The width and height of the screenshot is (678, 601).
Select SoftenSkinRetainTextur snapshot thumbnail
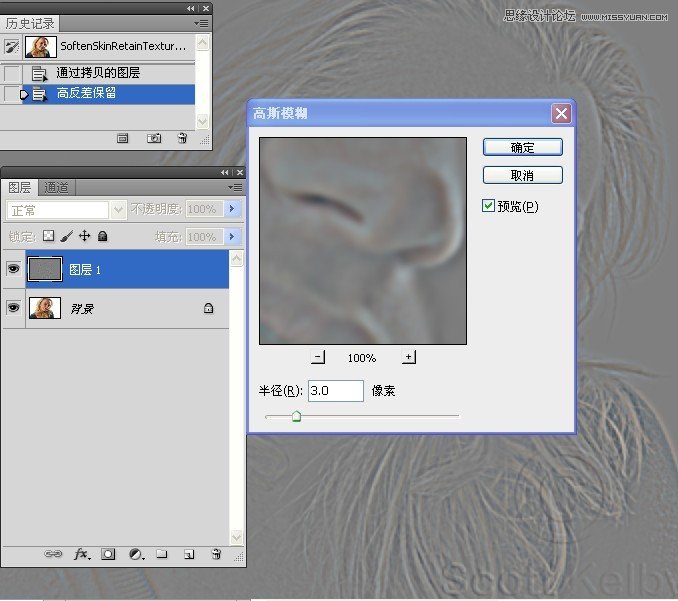[41, 46]
